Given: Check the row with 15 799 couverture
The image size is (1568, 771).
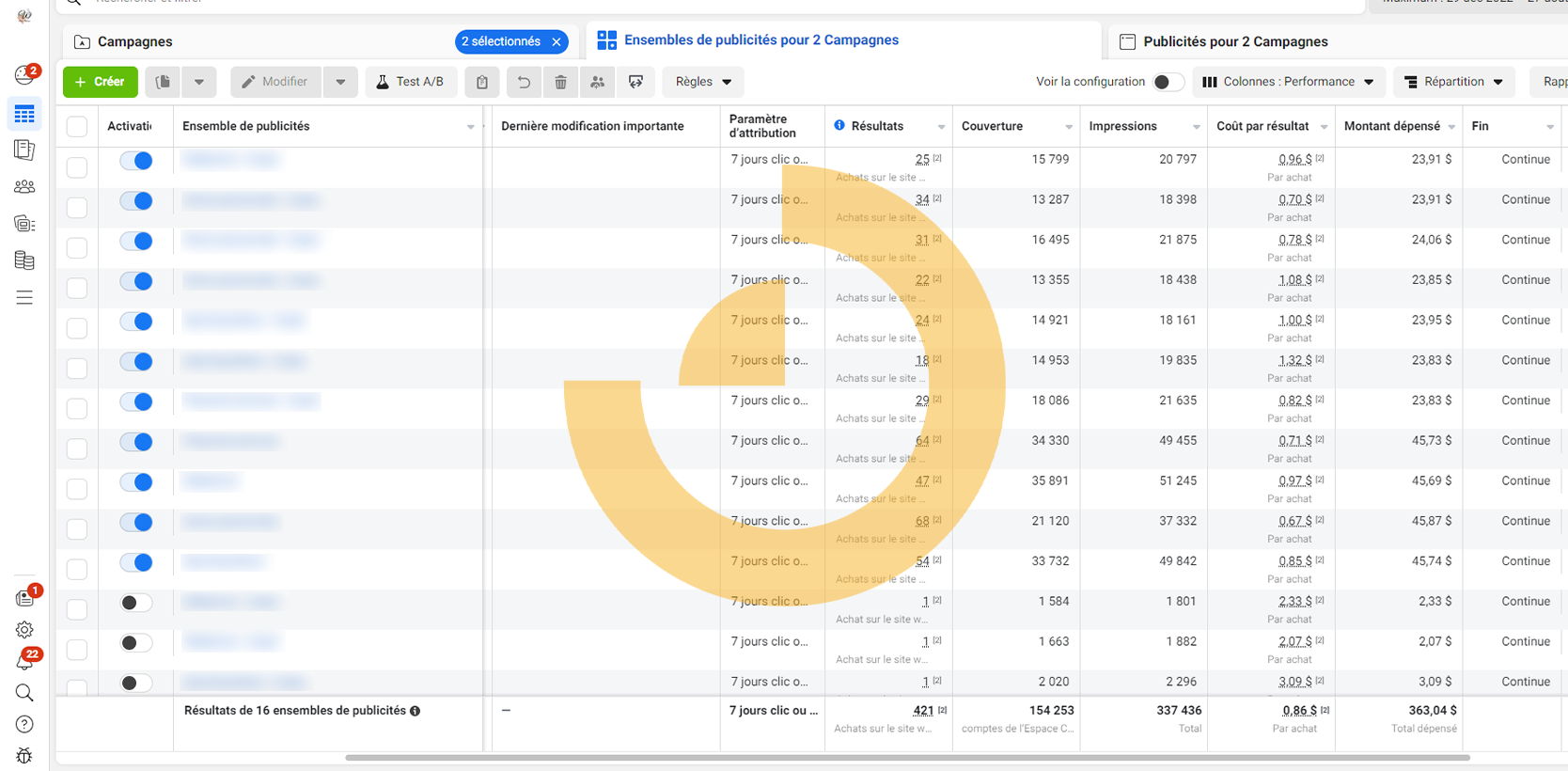Looking at the screenshot, I should pyautogui.click(x=77, y=167).
